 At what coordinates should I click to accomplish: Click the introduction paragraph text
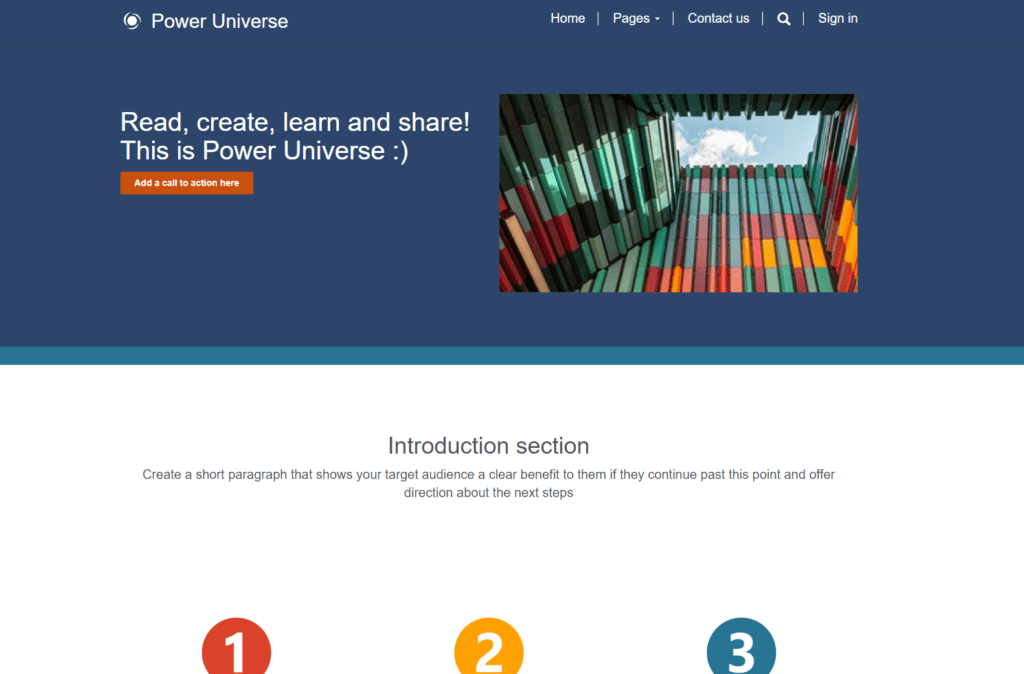[x=488, y=483]
